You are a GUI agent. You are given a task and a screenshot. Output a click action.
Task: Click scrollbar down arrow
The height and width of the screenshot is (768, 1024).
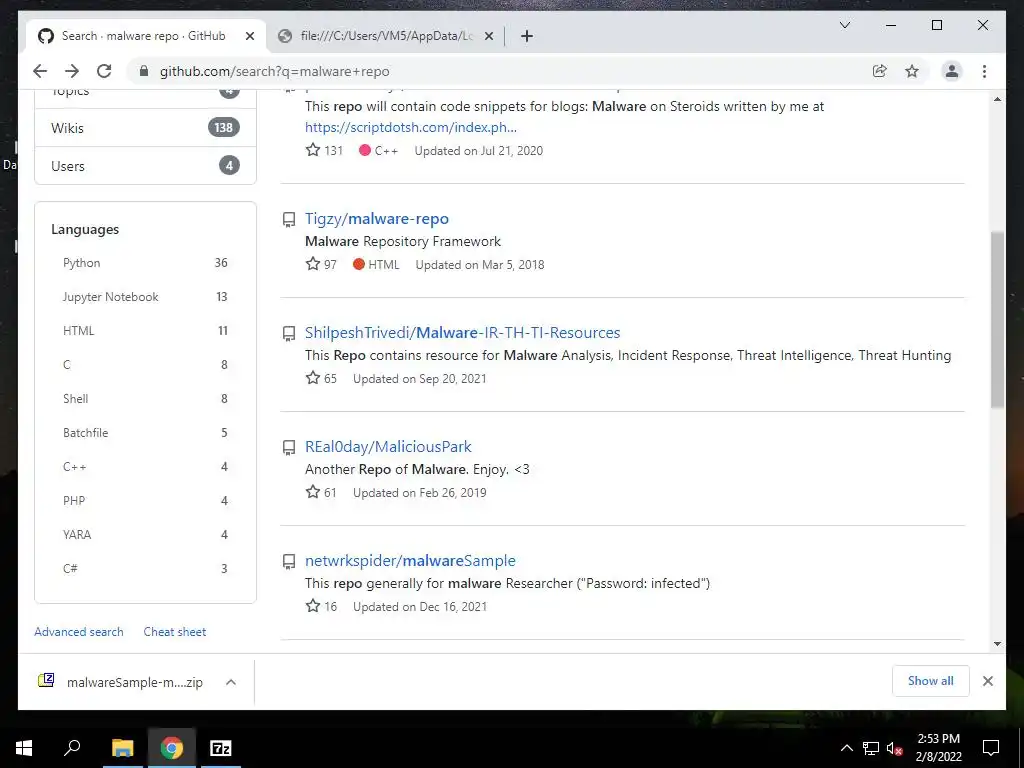click(997, 644)
